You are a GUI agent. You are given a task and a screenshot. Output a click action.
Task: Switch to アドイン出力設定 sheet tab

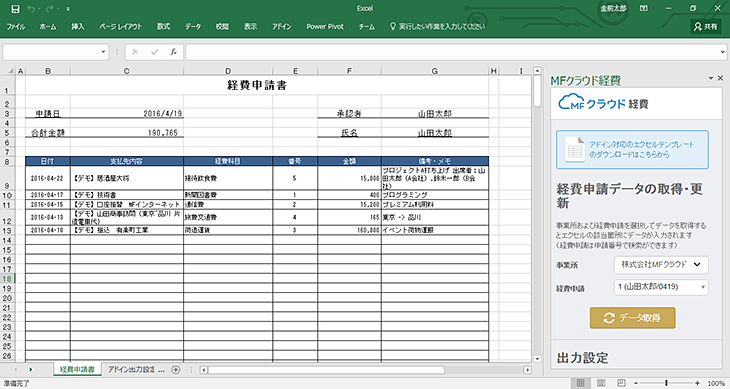(135, 369)
